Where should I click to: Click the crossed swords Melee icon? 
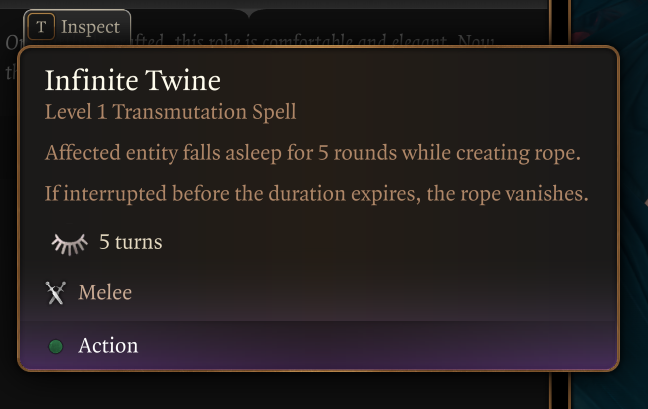tap(56, 293)
